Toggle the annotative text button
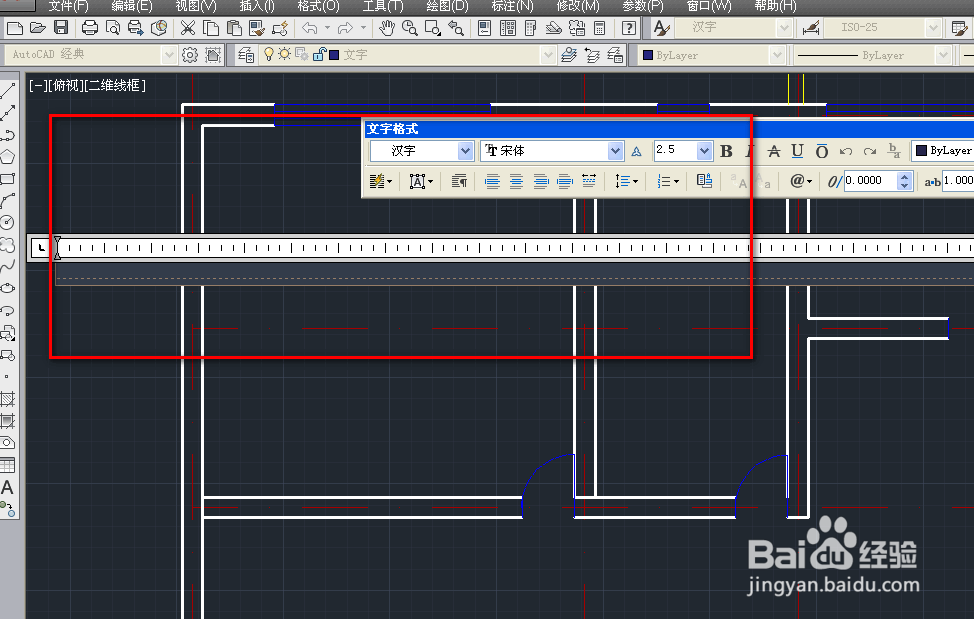974x619 pixels. coord(637,151)
